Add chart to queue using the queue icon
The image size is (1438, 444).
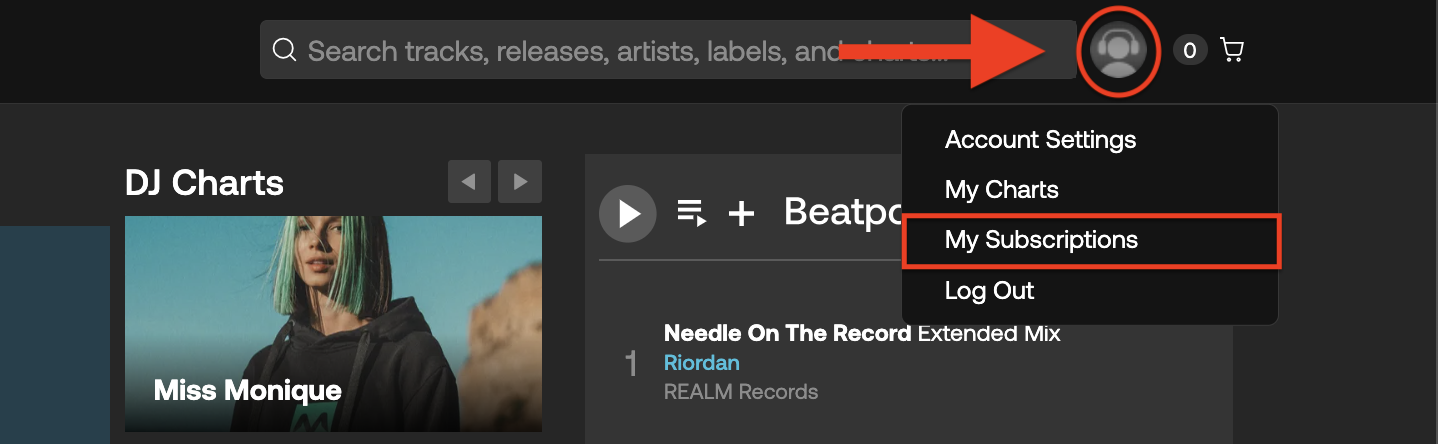(692, 213)
